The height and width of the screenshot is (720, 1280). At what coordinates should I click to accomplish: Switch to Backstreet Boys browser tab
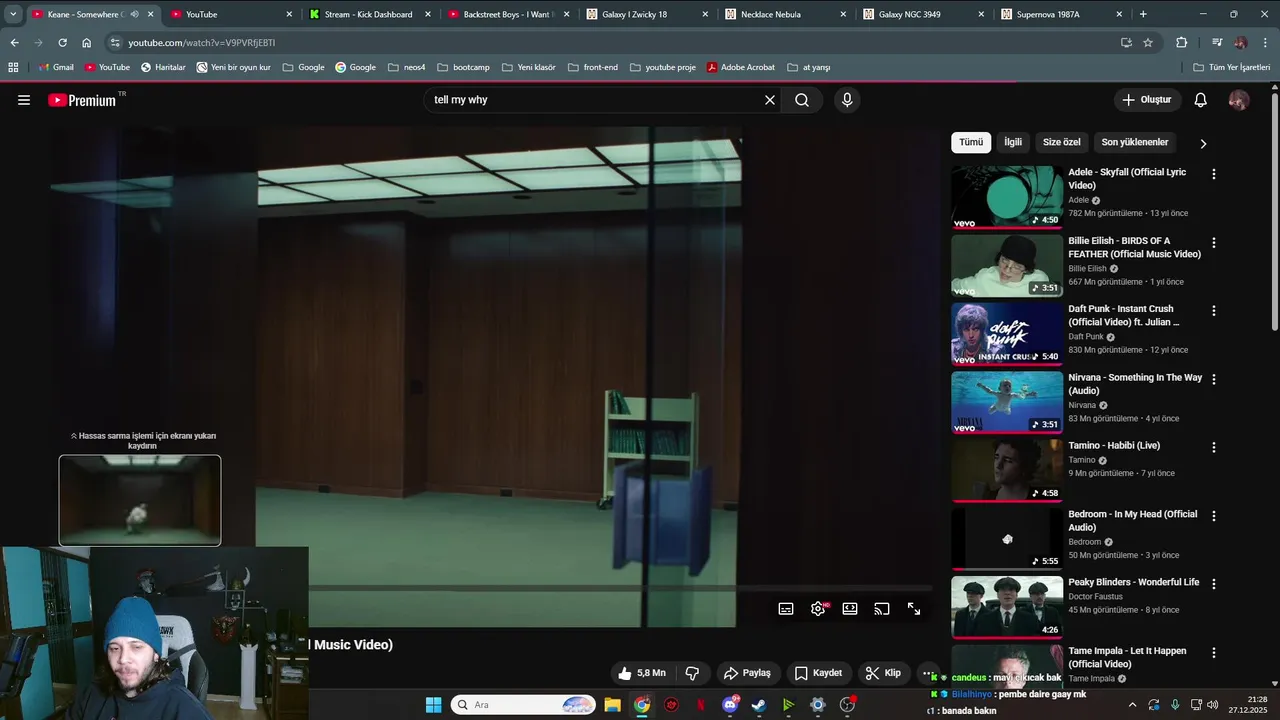coord(508,14)
